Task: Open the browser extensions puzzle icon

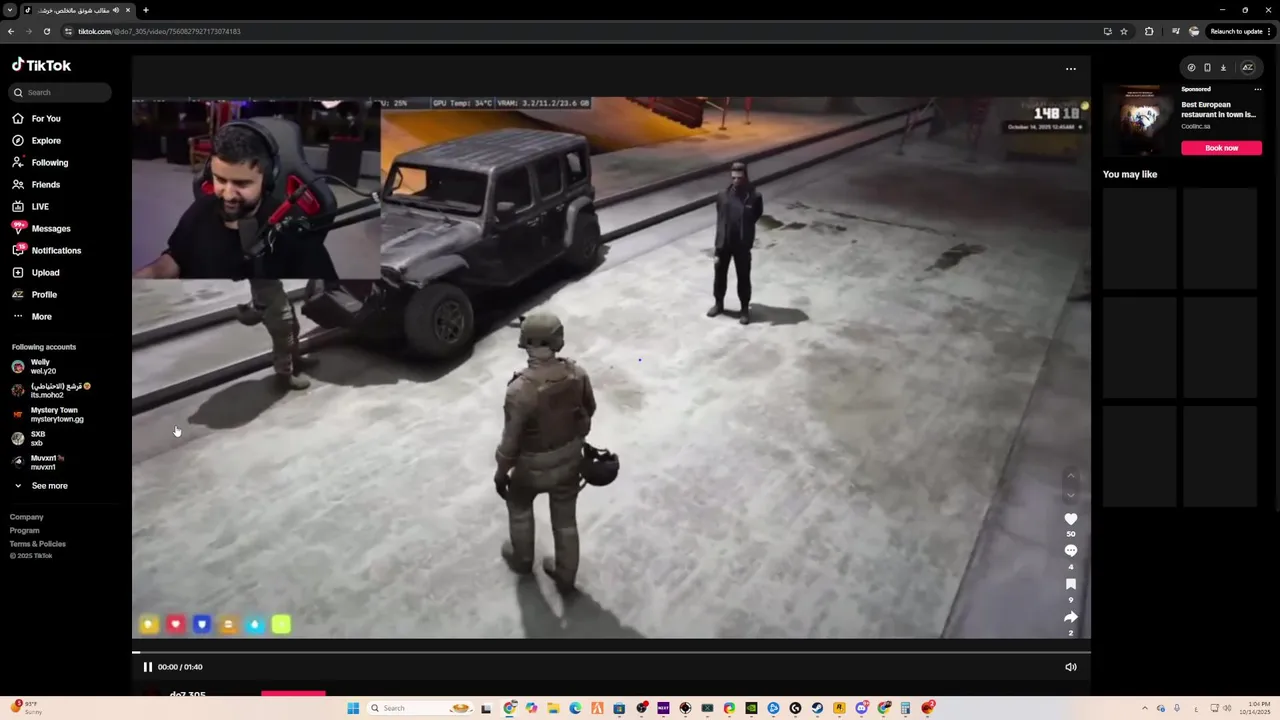Action: tap(1149, 31)
